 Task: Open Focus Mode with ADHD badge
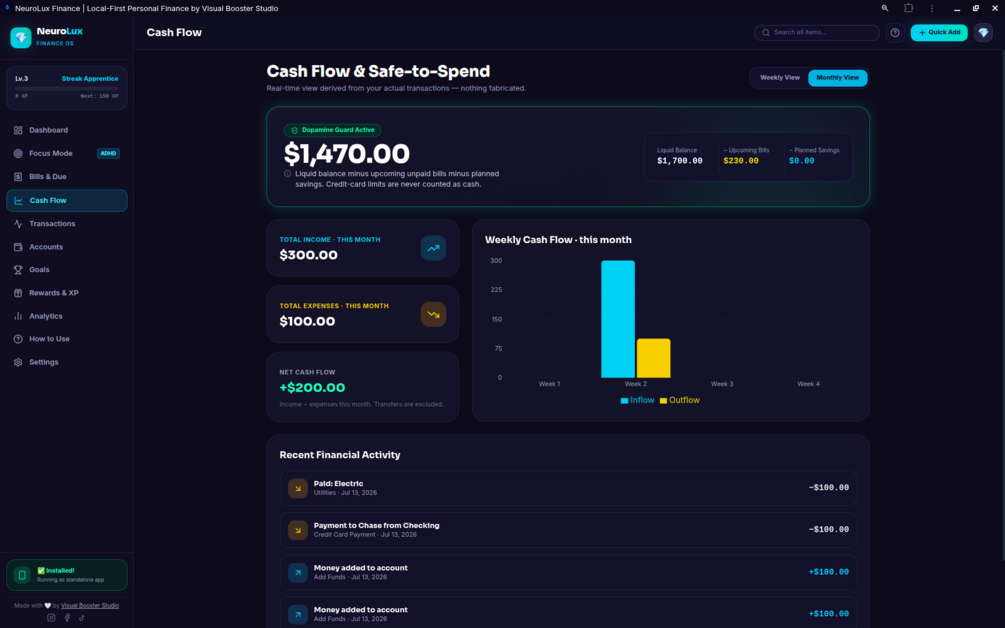pyautogui.click(x=67, y=153)
